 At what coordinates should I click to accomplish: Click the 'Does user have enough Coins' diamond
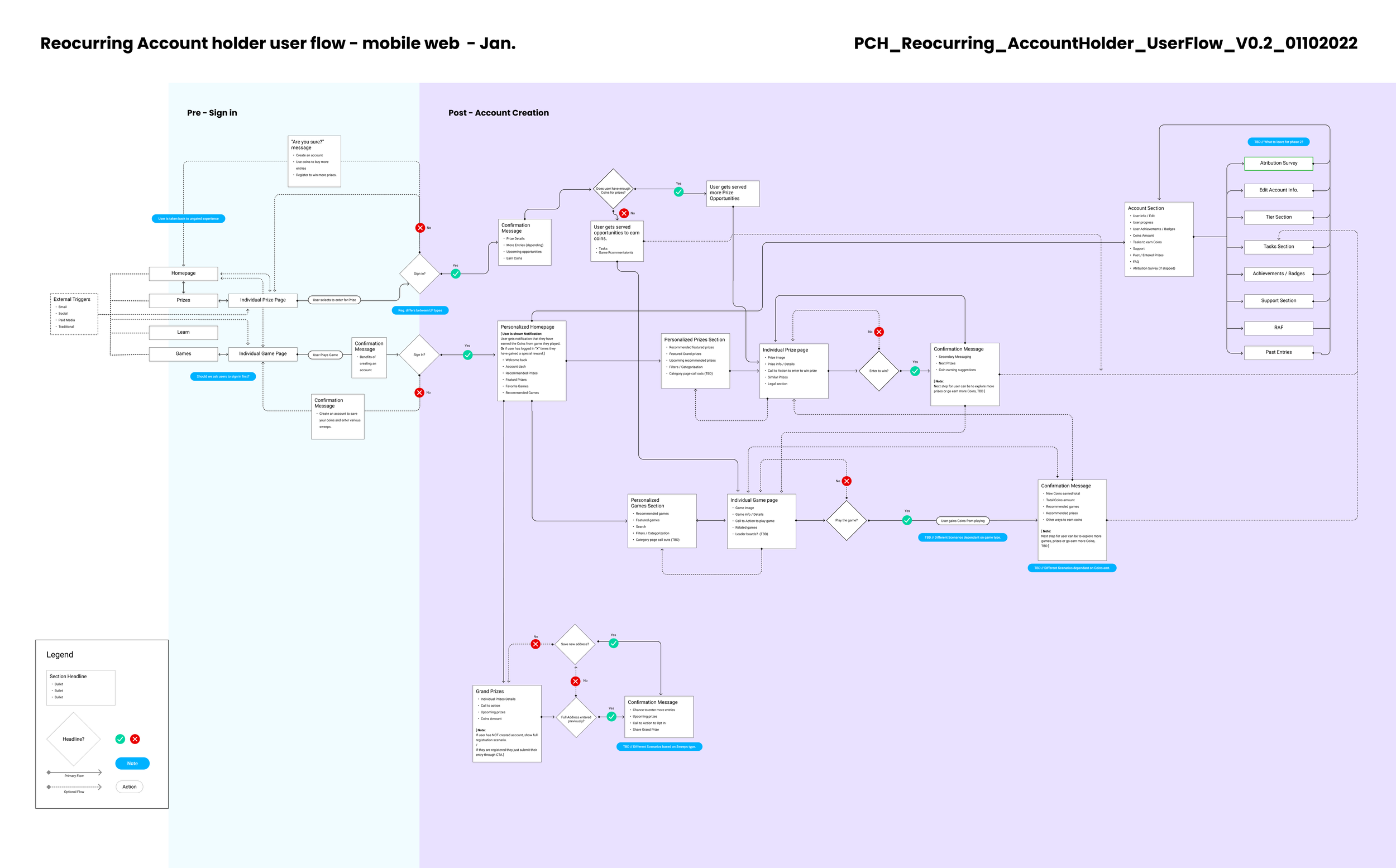613,189
